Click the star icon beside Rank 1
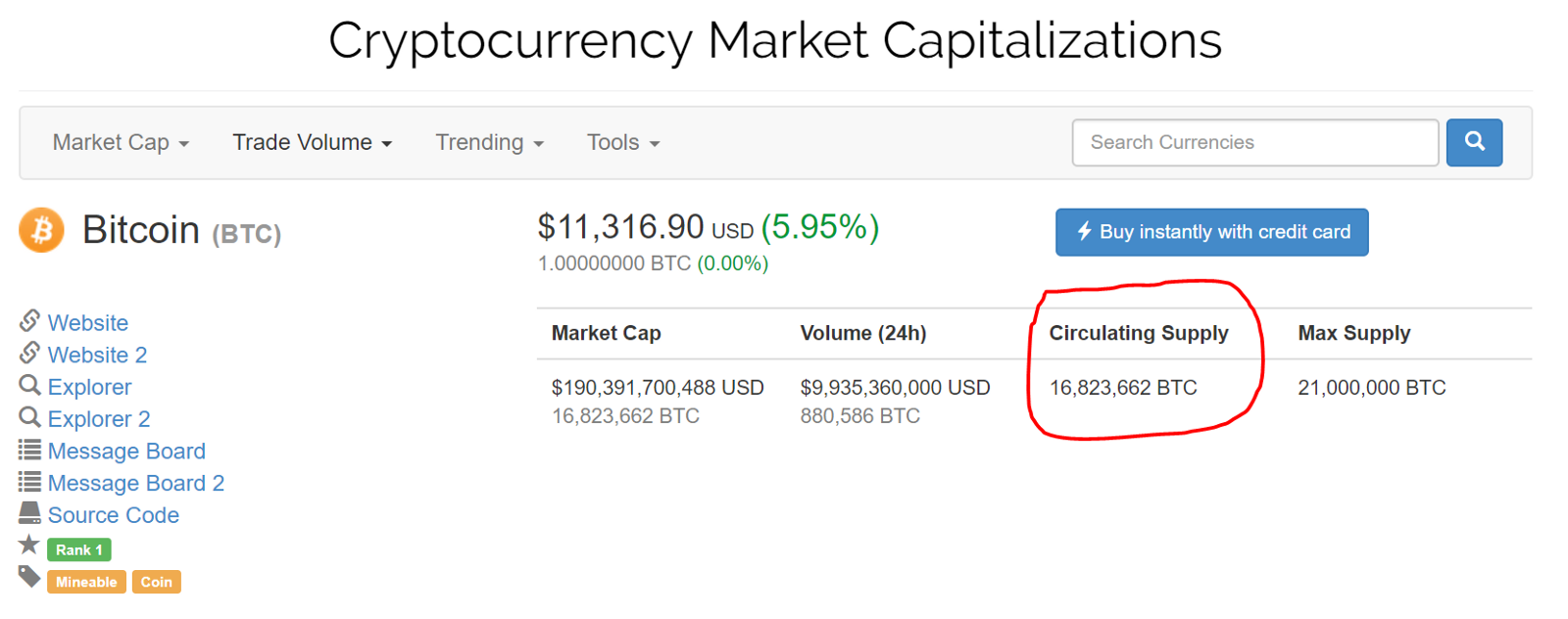This screenshot has height=619, width=1568. coord(29,546)
